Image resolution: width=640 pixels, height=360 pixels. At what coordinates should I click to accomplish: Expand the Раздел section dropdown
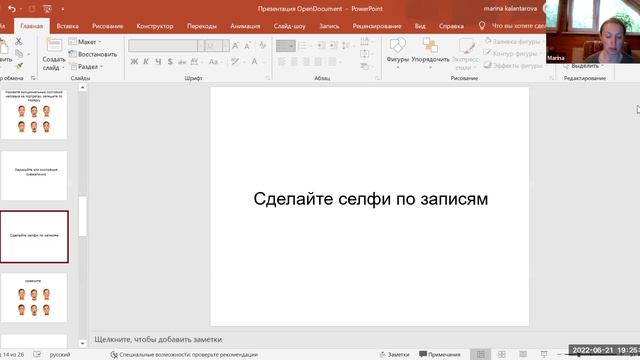[86, 66]
